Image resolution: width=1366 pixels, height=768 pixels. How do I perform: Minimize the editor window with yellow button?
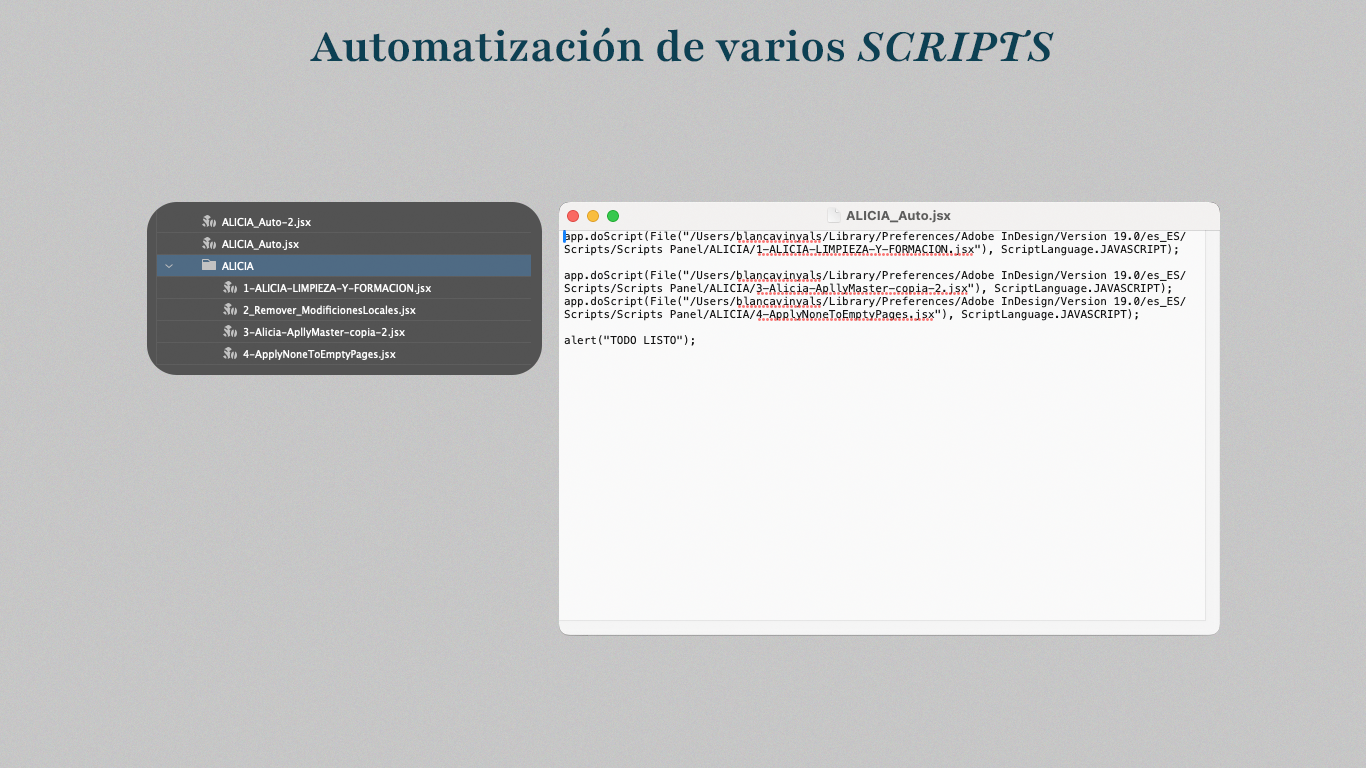point(593,216)
